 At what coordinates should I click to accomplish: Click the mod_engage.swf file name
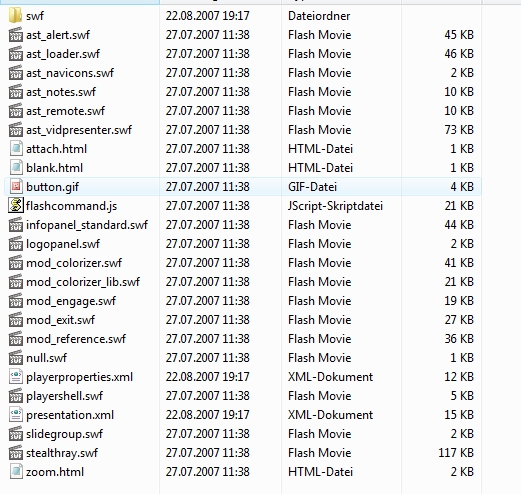click(x=71, y=301)
